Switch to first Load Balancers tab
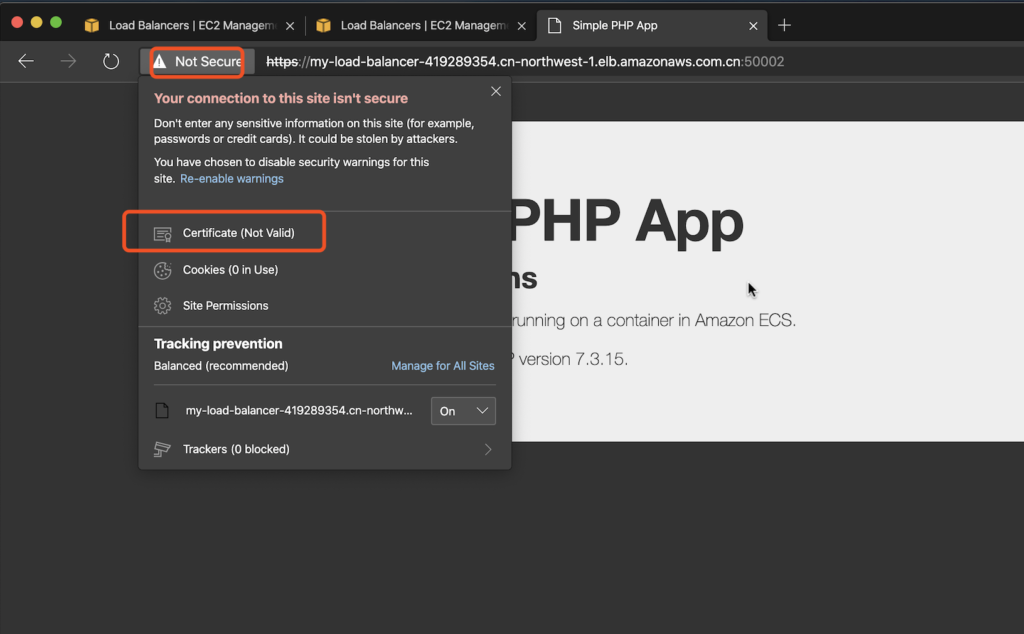Screen dimensions: 1024x634 [x=190, y=25]
